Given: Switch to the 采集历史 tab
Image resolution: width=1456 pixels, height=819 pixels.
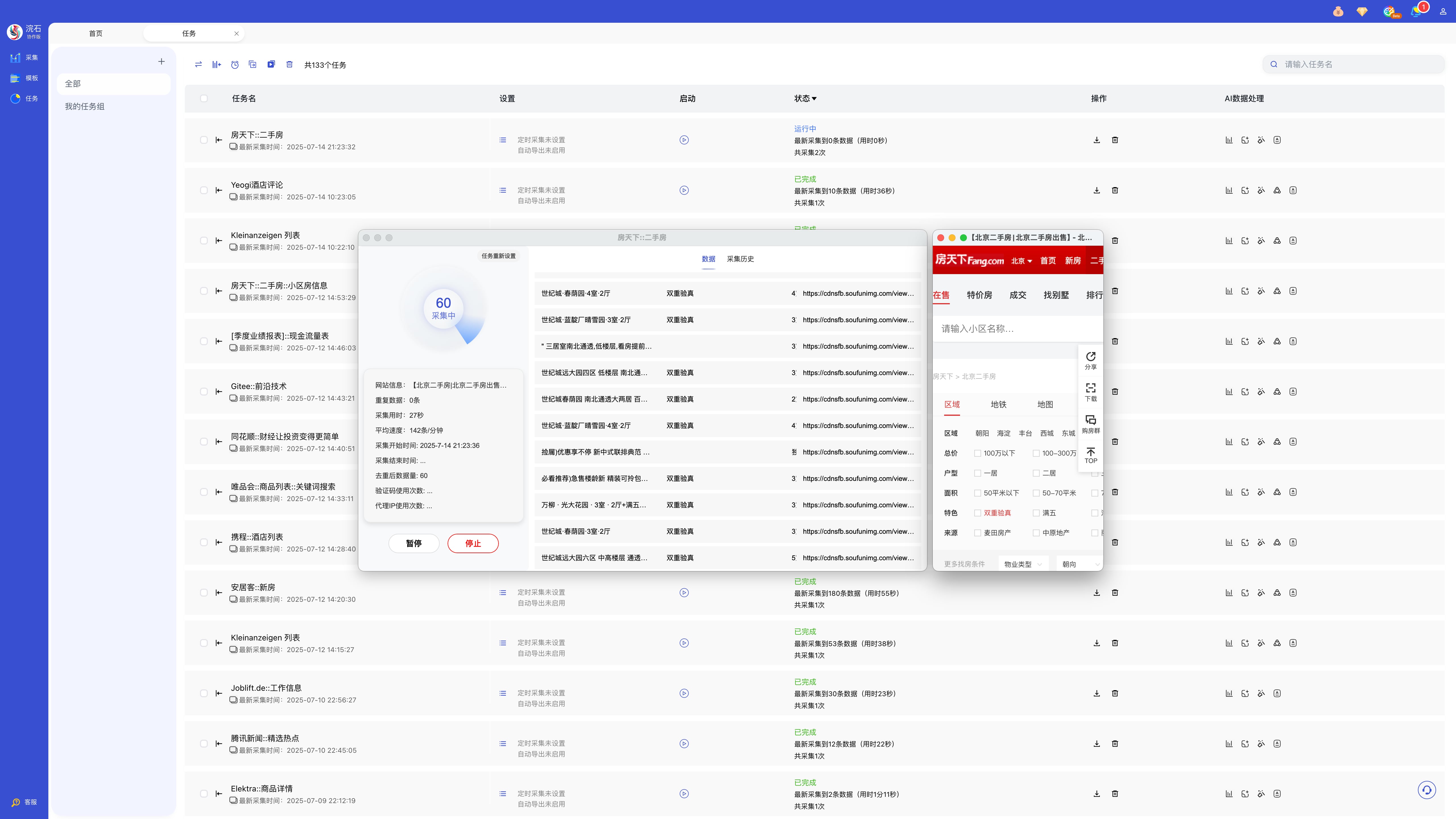Looking at the screenshot, I should tap(740, 259).
